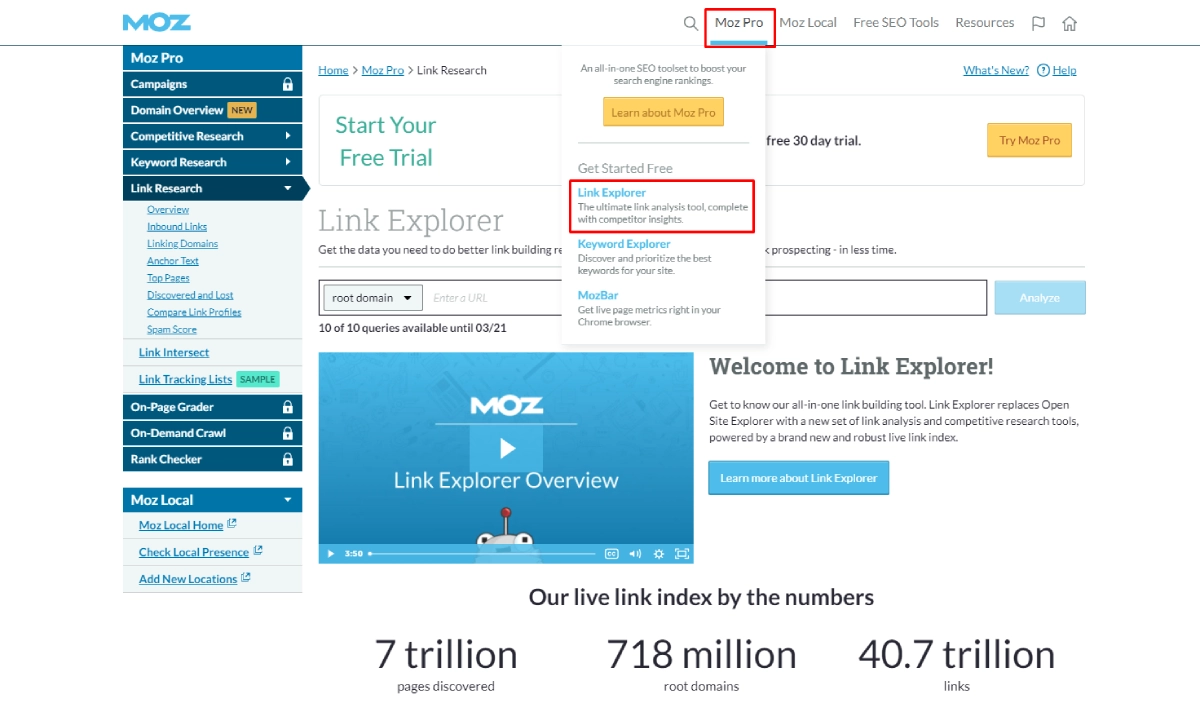The image size is (1200, 712).
Task: Click the flag icon in top navigation
Action: click(x=1038, y=23)
